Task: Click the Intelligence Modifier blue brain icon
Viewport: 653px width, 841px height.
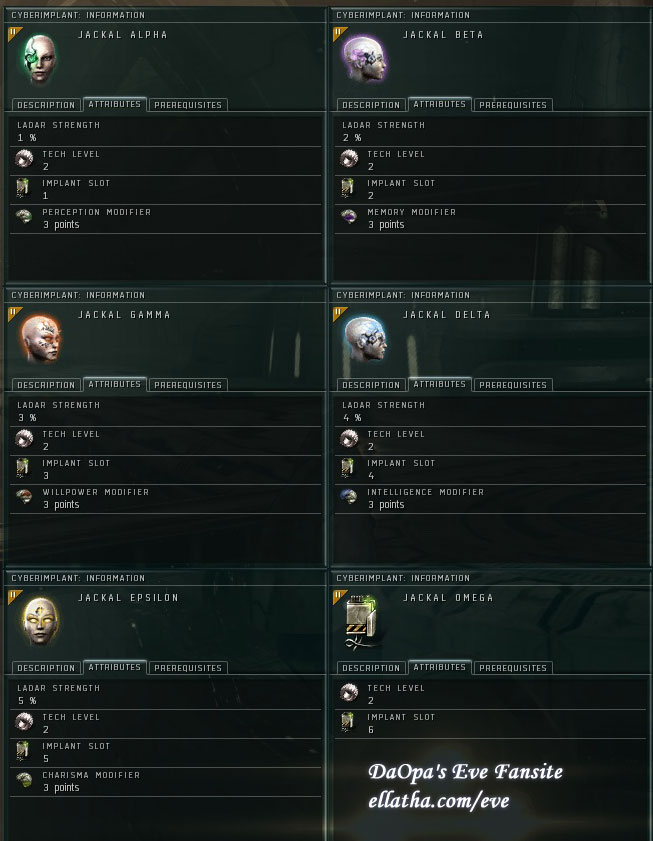Action: (349, 497)
